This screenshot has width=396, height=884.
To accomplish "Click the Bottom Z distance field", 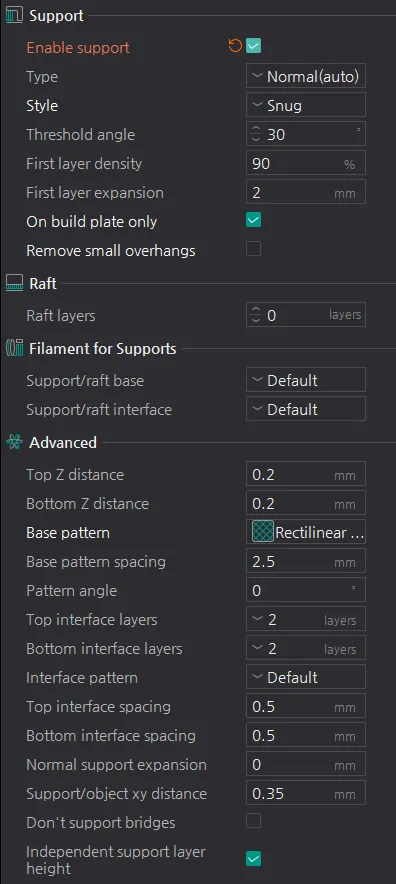I will click(306, 503).
